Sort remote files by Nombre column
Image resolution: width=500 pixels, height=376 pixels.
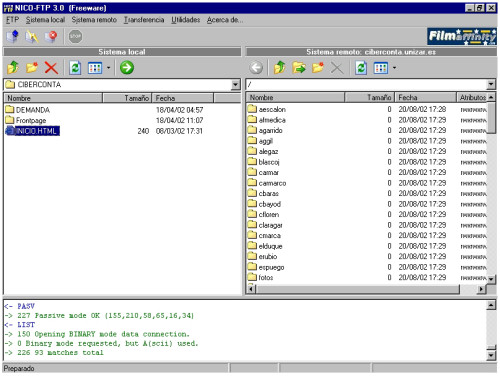296,97
